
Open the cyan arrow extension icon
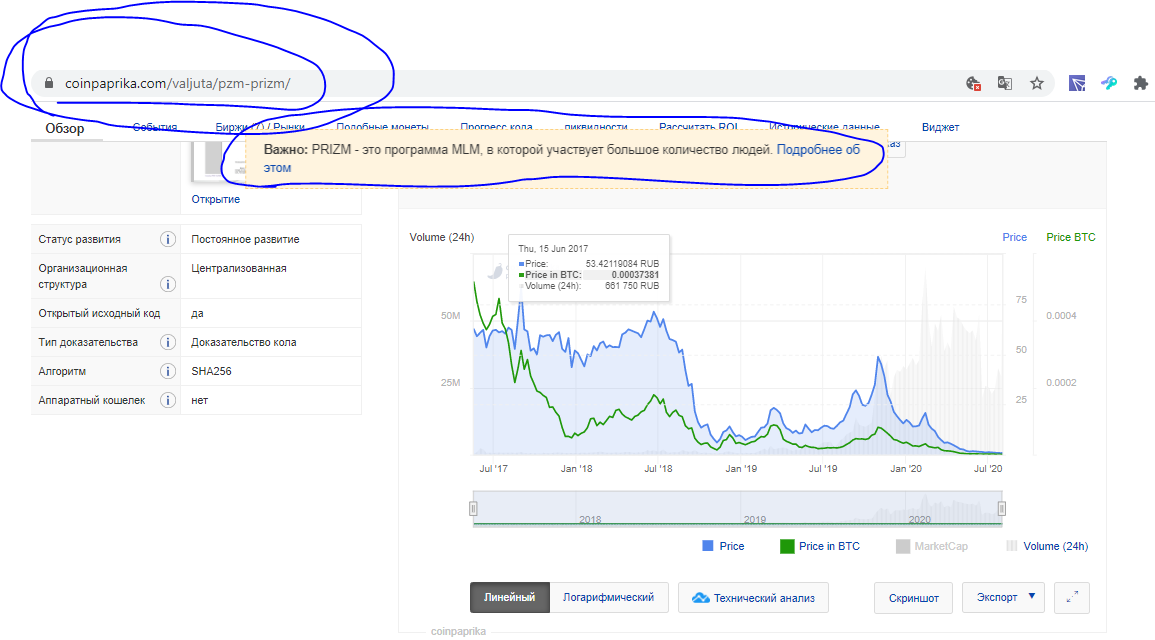[x=1109, y=83]
